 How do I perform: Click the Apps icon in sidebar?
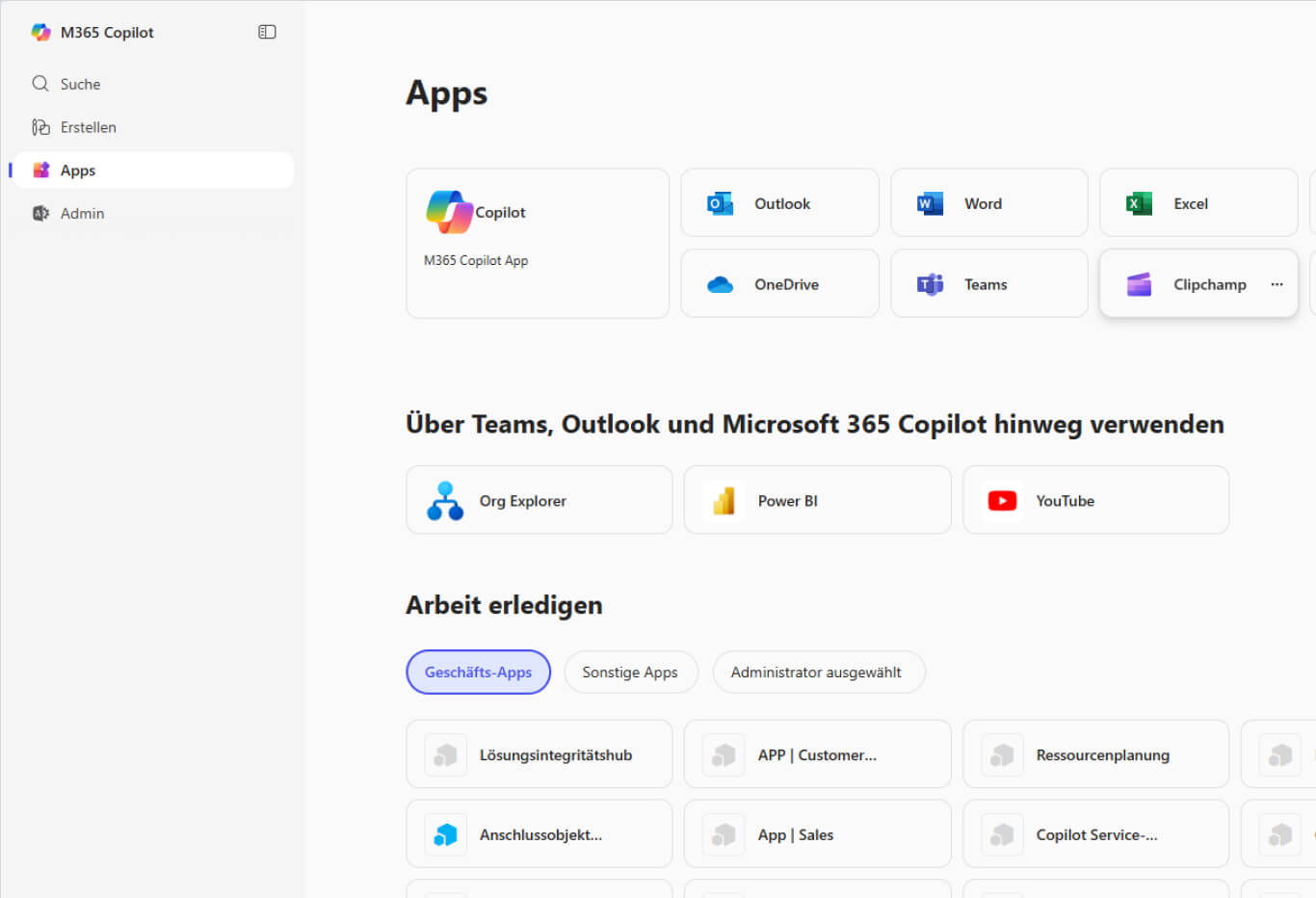click(40, 171)
